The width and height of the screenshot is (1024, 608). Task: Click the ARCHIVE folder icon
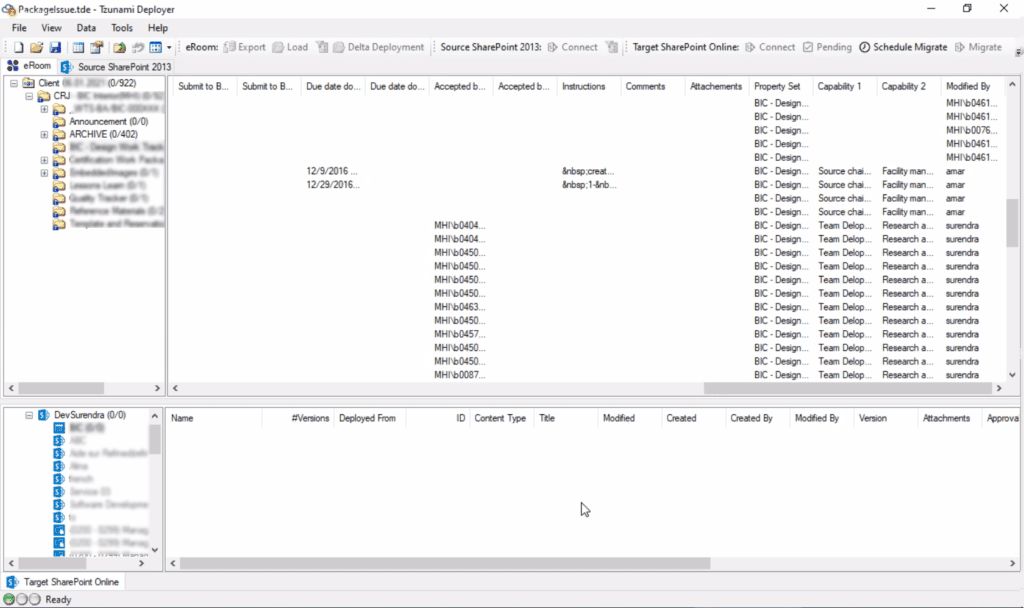click(59, 135)
